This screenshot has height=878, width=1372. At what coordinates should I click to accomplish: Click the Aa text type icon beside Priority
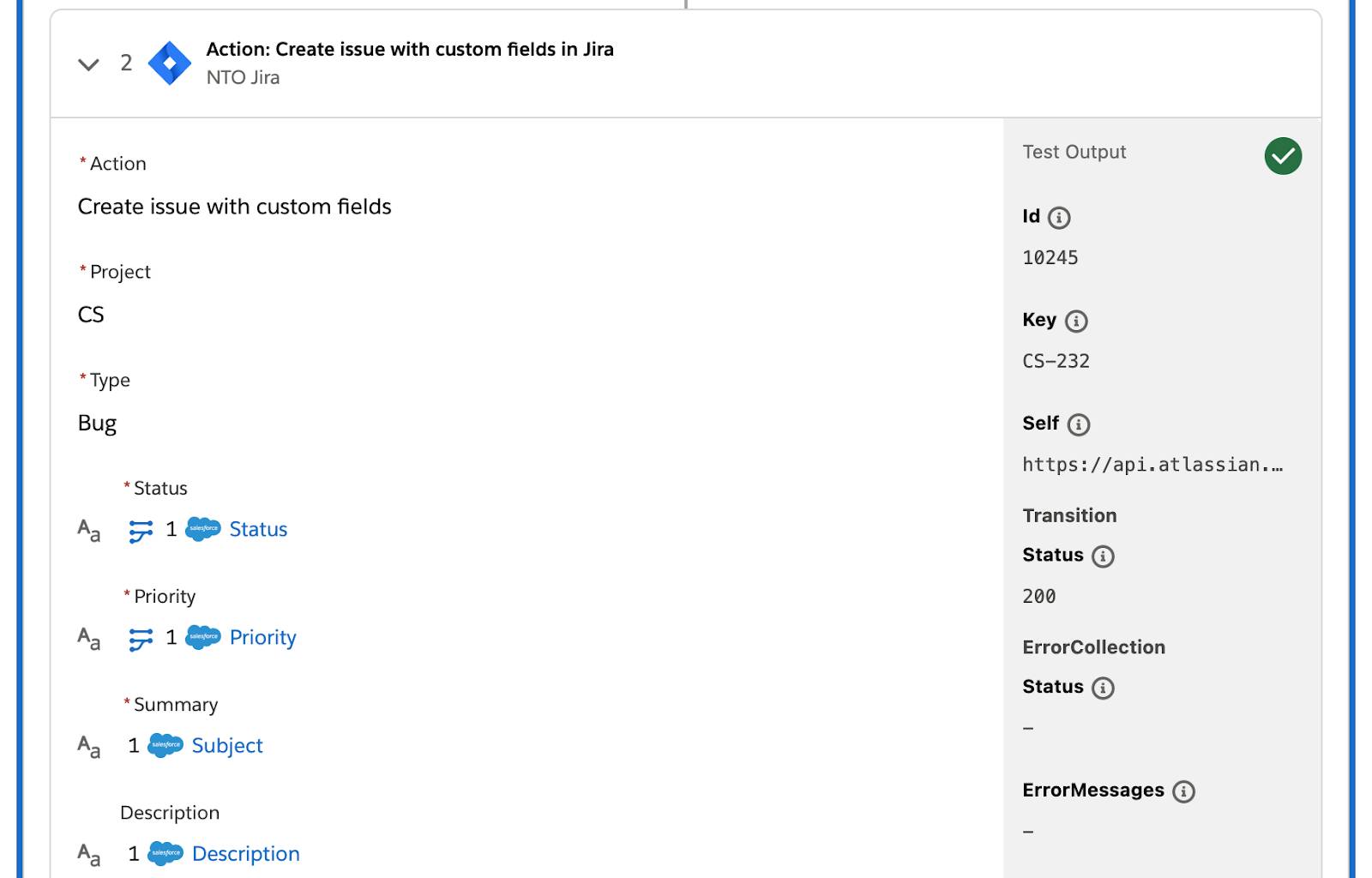click(89, 639)
